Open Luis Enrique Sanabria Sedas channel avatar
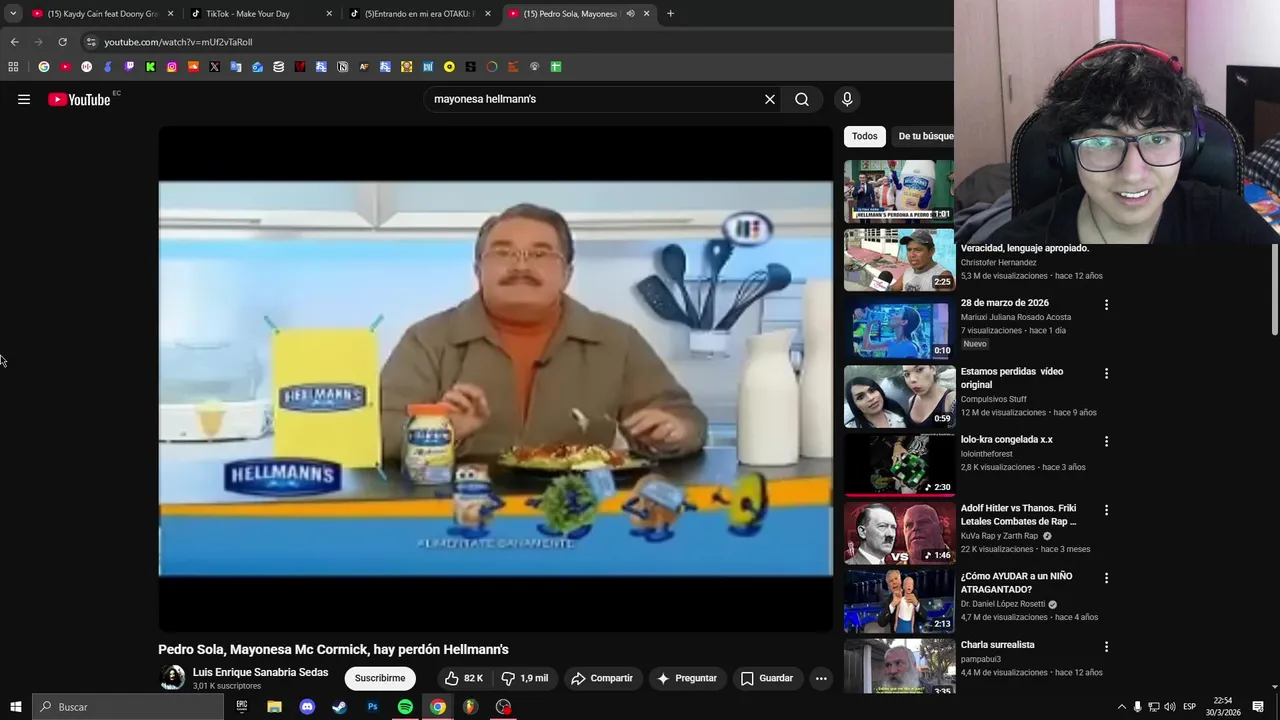The height and width of the screenshot is (720, 1280). (173, 678)
